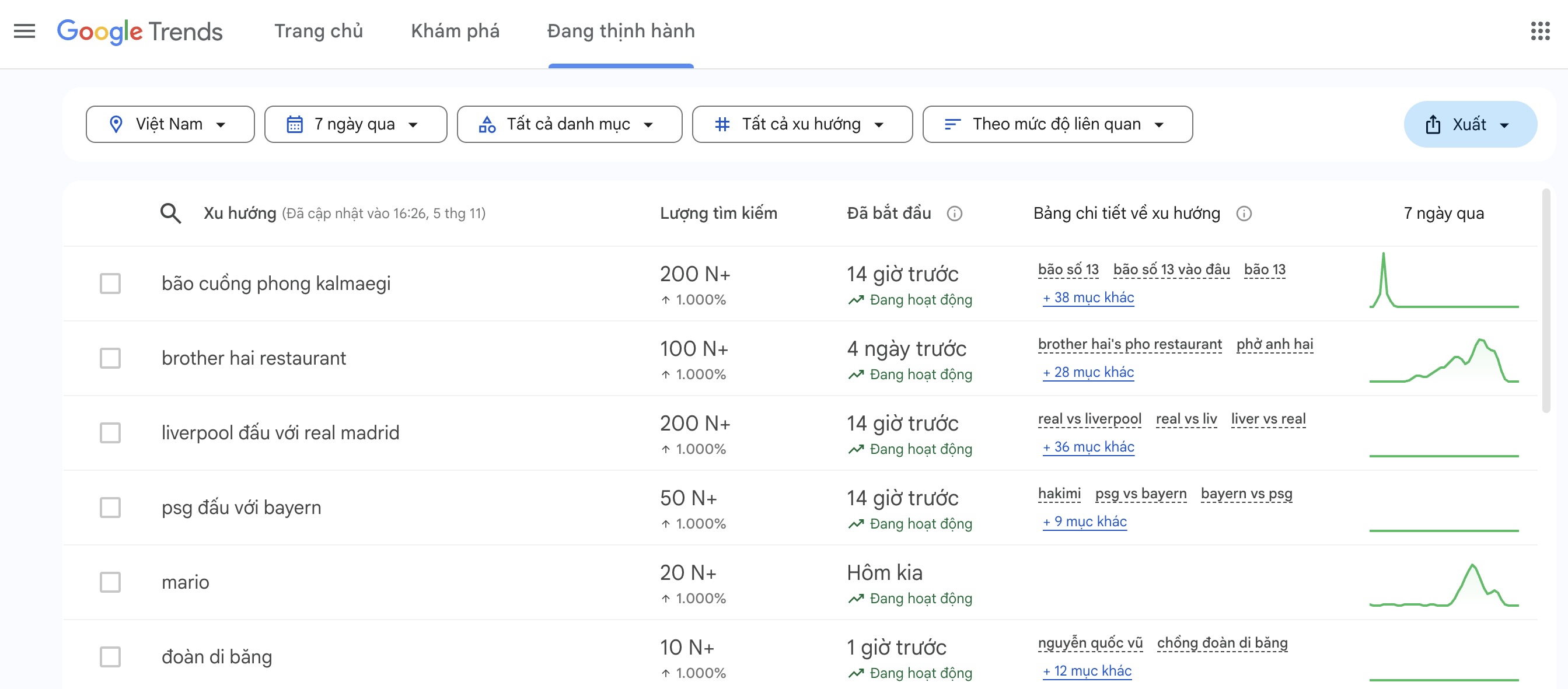
Task: Expand the Theo mức độ liên quan sort dropdown
Action: (x=1057, y=124)
